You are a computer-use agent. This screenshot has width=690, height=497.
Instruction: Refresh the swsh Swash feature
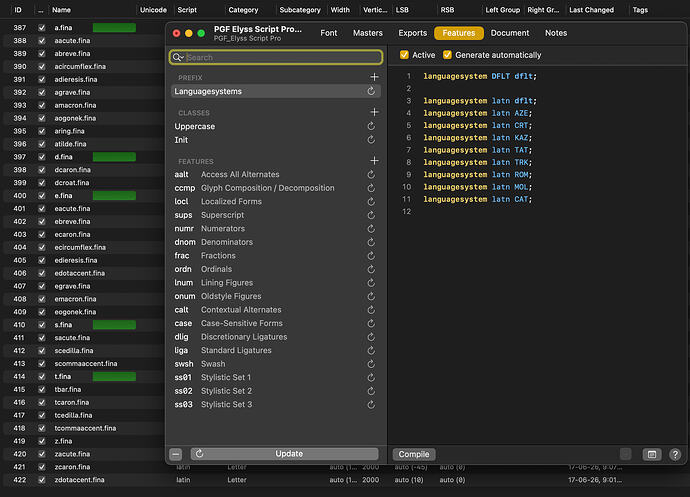coord(371,364)
